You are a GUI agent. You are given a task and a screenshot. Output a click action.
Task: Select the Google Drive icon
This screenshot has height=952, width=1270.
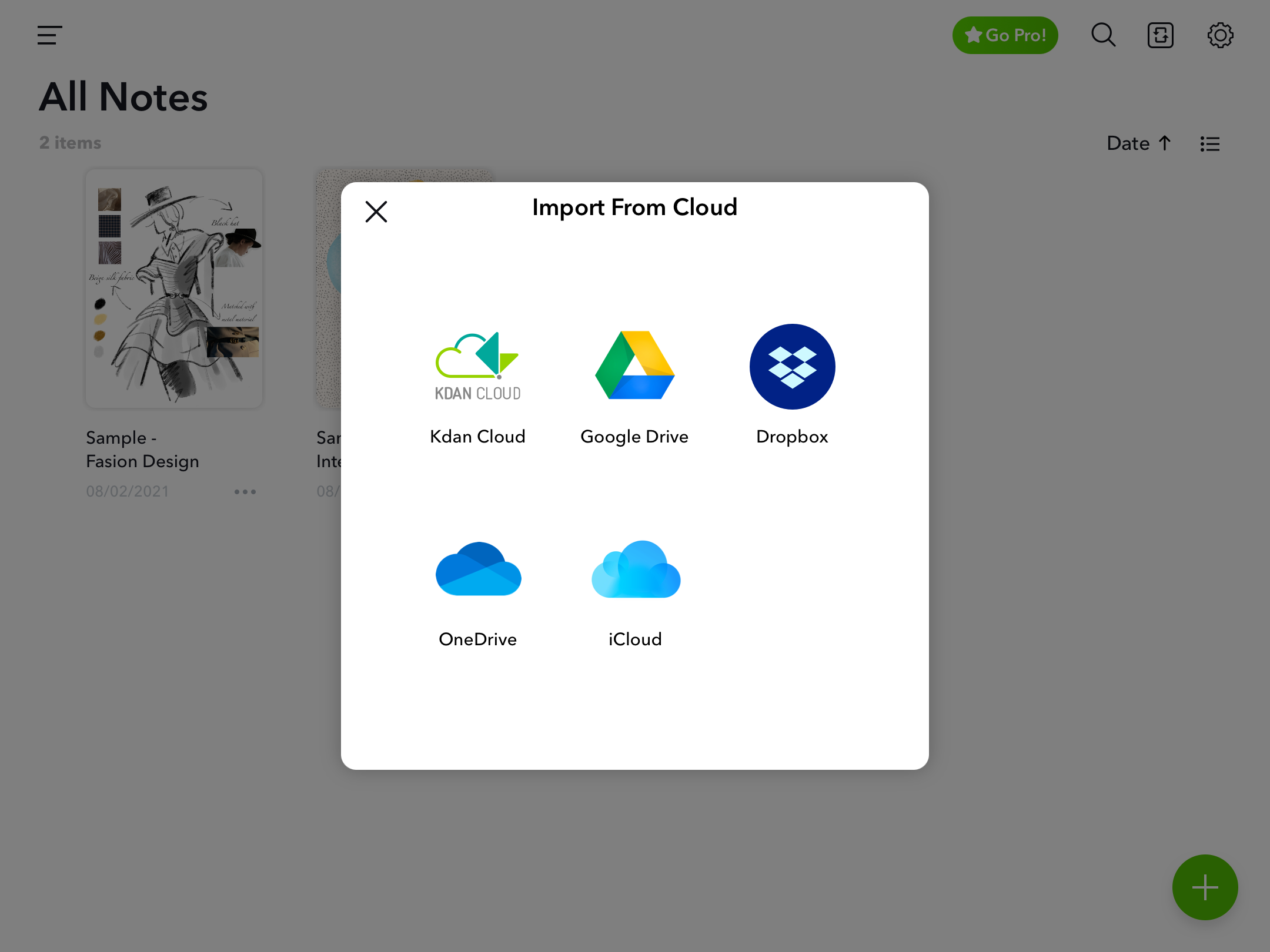pyautogui.click(x=635, y=366)
